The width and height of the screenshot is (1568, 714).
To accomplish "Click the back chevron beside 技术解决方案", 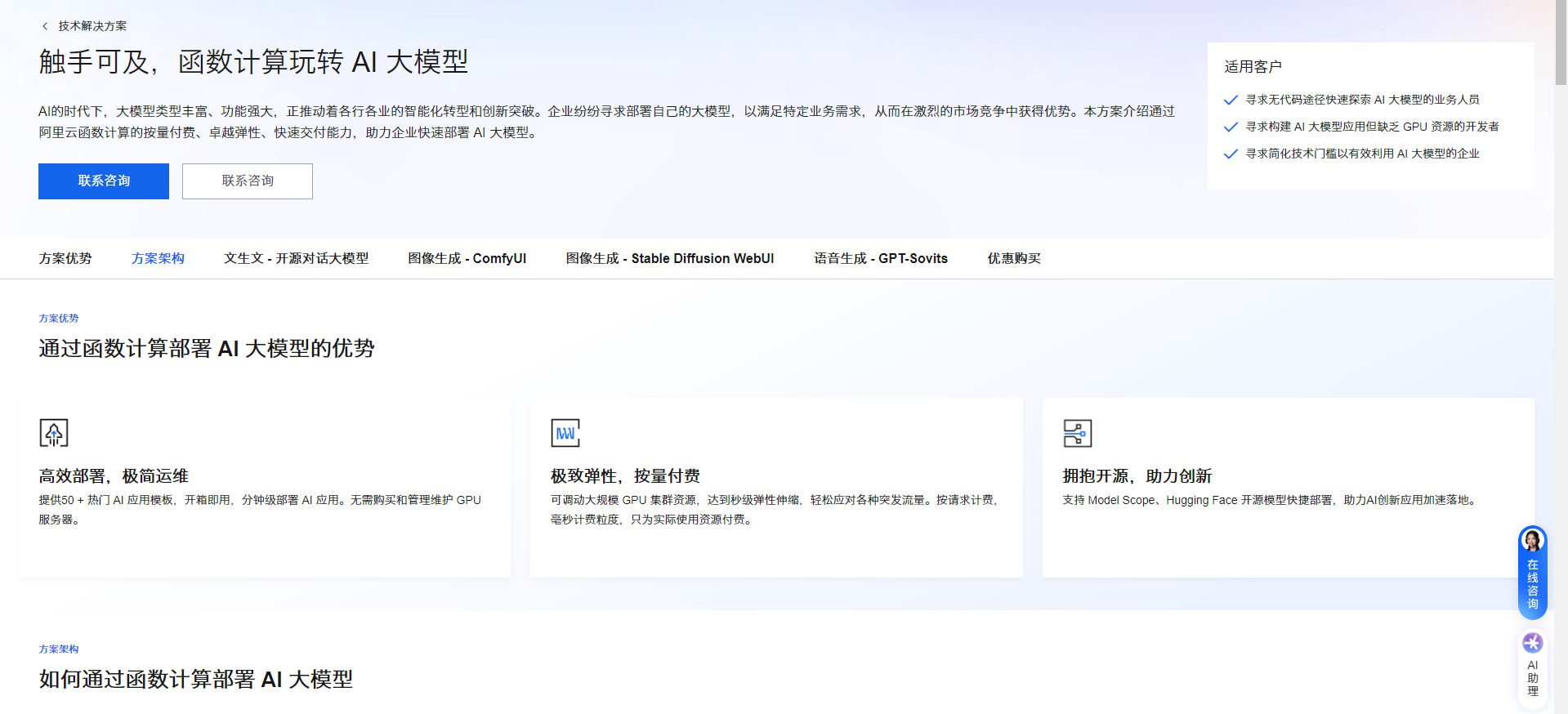I will coord(45,26).
